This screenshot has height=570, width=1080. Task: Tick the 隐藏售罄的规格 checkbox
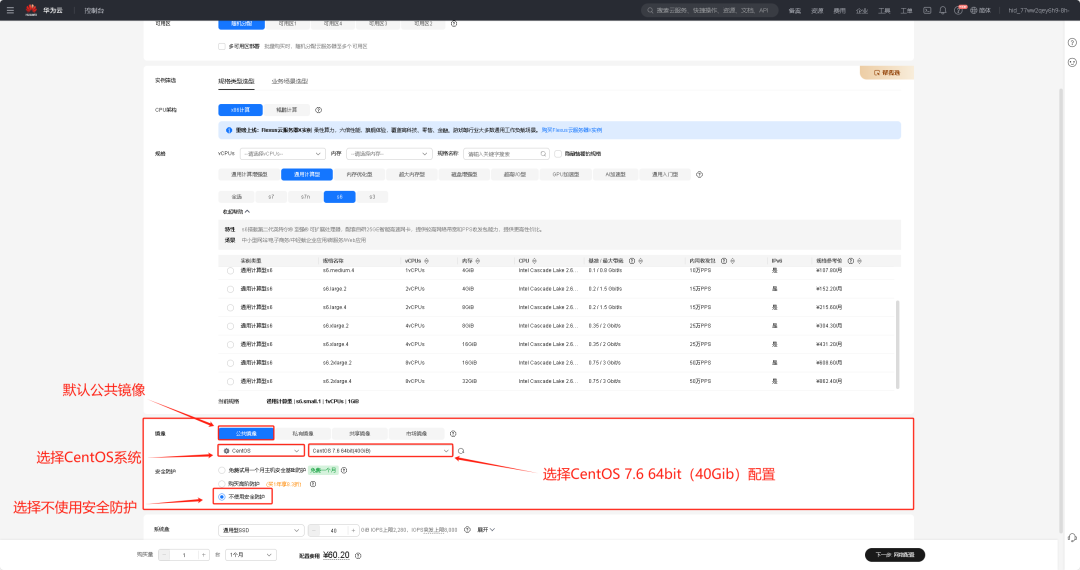558,154
